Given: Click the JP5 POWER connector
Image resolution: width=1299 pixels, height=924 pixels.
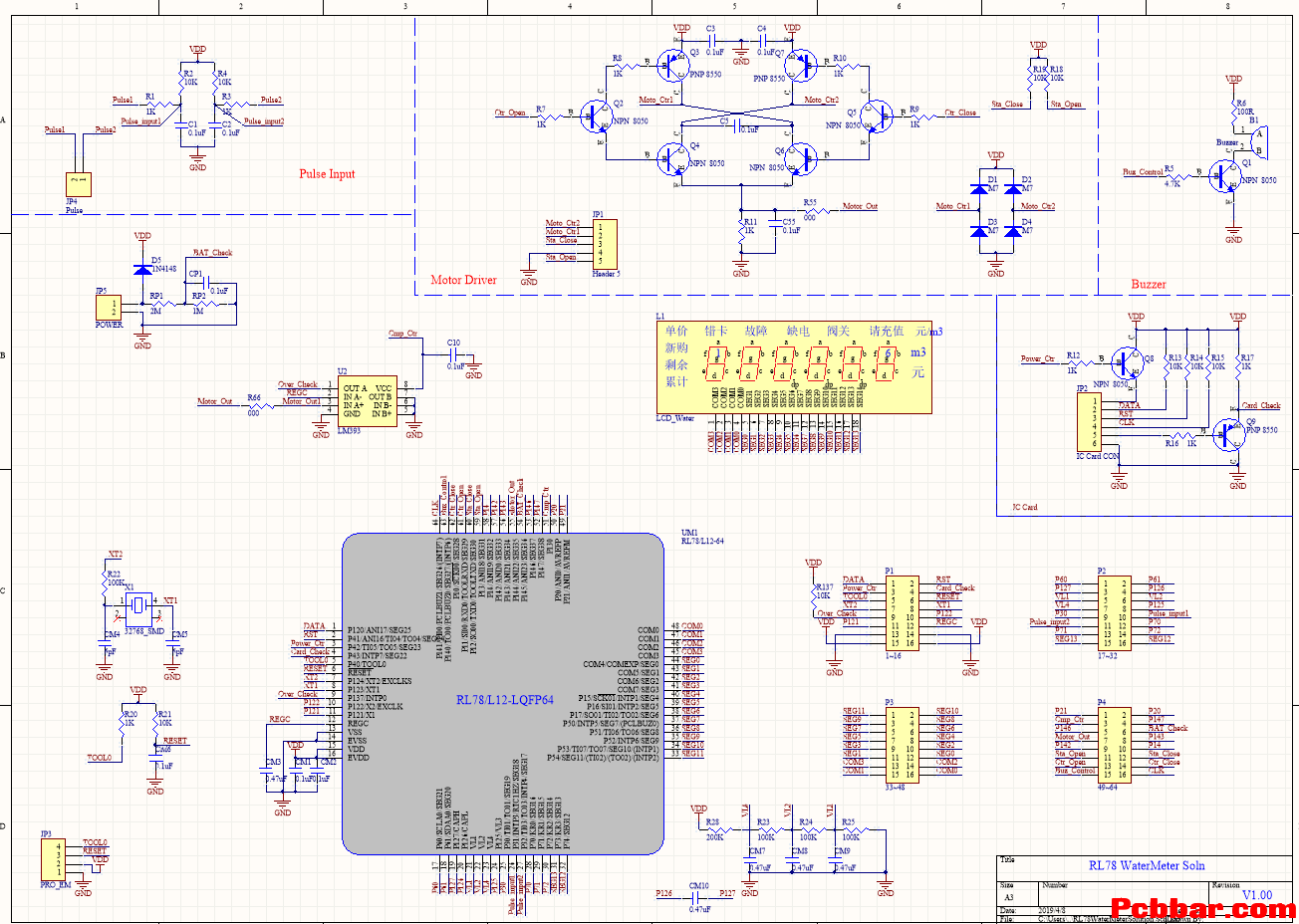Looking at the screenshot, I should click(x=108, y=308).
